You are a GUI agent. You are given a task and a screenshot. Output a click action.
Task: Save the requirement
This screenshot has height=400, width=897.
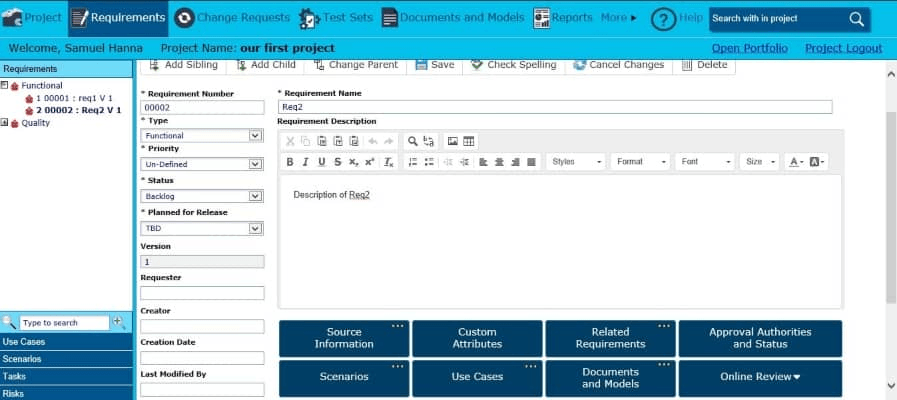click(435, 65)
